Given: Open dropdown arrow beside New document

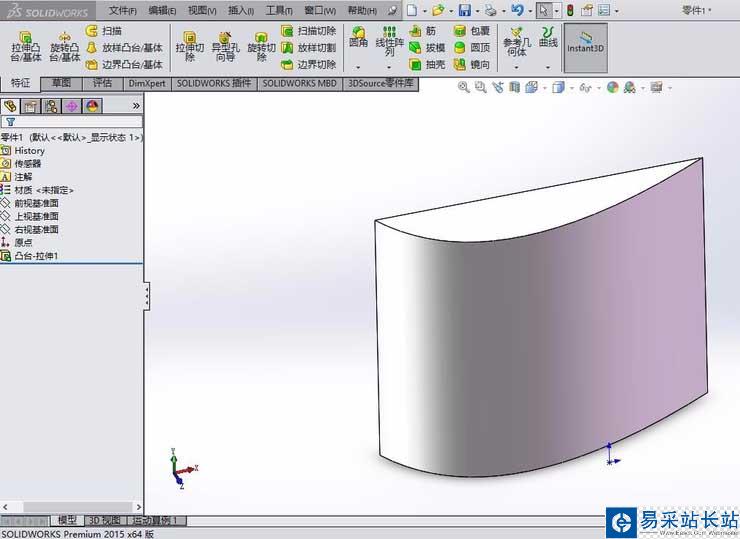Looking at the screenshot, I should (x=425, y=10).
